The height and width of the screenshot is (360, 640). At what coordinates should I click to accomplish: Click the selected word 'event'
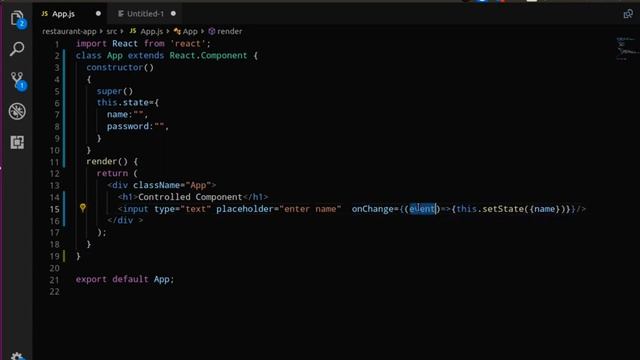click(422, 209)
